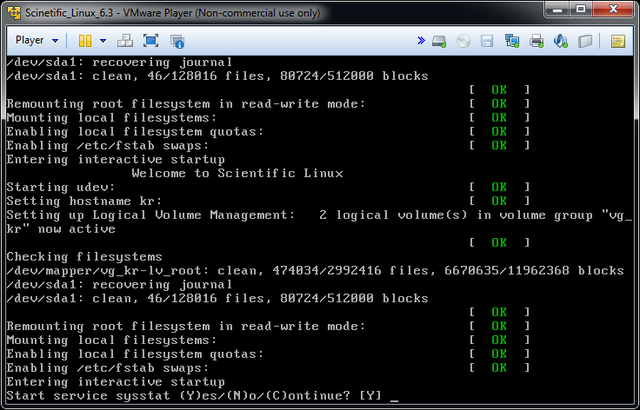Viewport: 640px width, 410px height.
Task: Minimize the VMware Player window
Action: pos(553,11)
